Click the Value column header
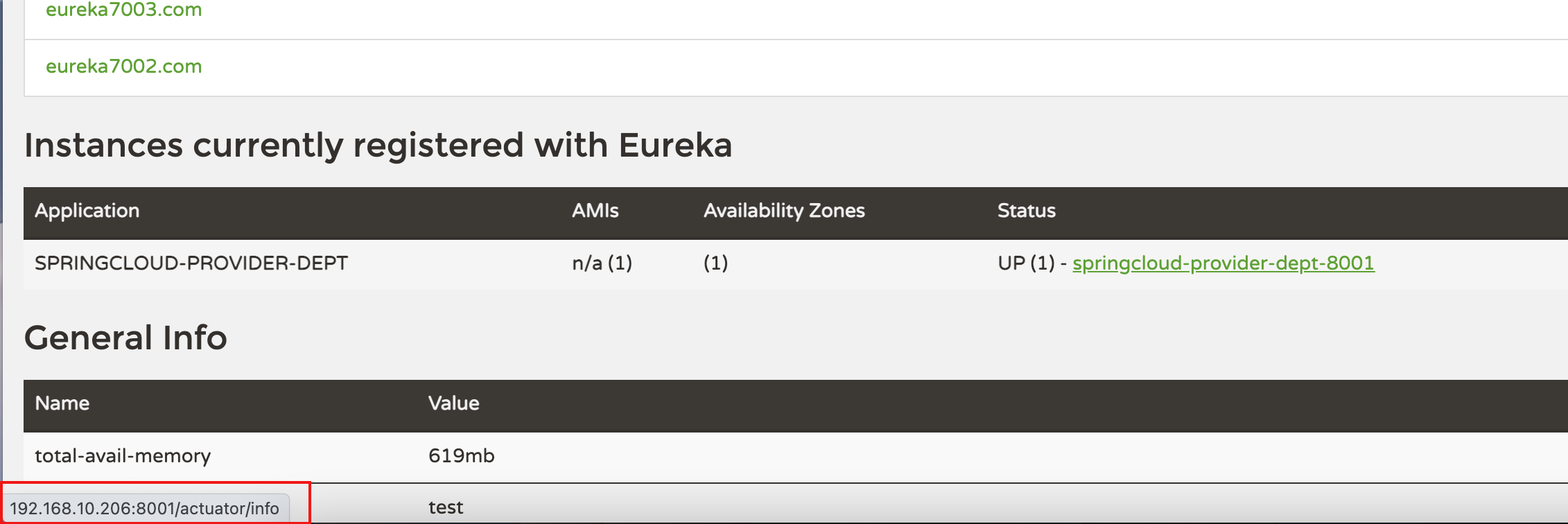The image size is (1568, 524). pyautogui.click(x=453, y=403)
